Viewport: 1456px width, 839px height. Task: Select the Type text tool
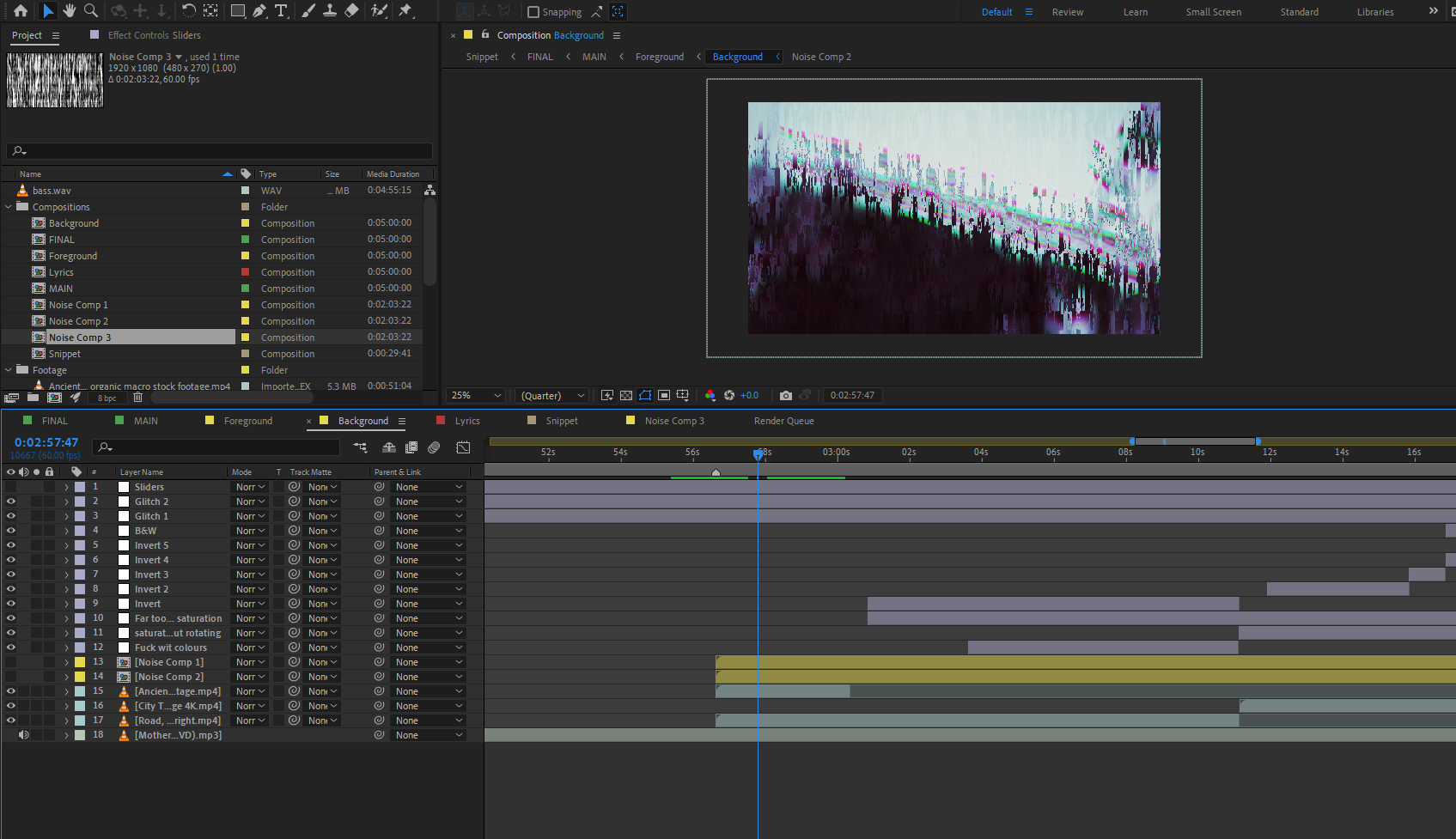pyautogui.click(x=281, y=11)
